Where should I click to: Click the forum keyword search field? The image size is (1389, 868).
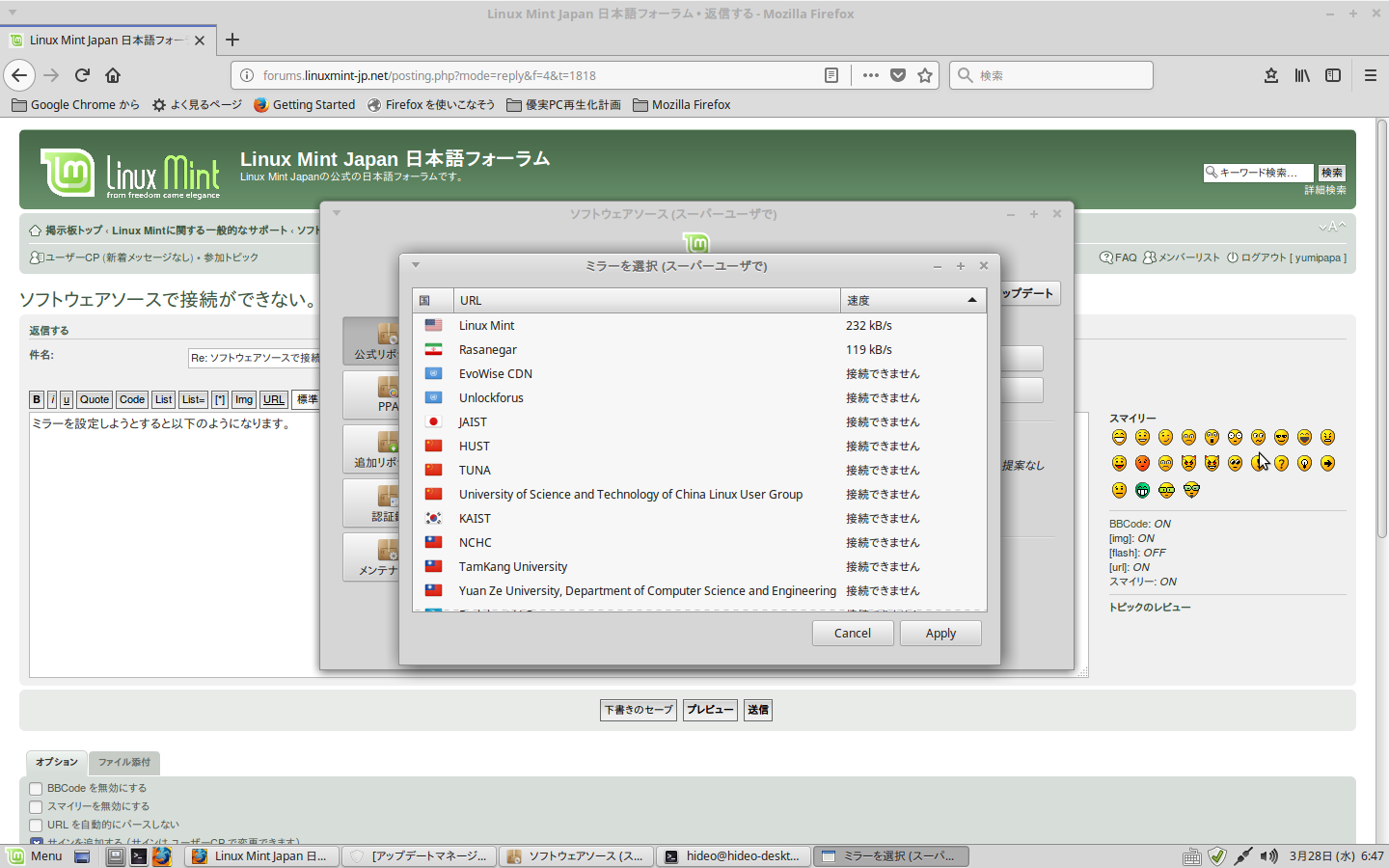1258,173
